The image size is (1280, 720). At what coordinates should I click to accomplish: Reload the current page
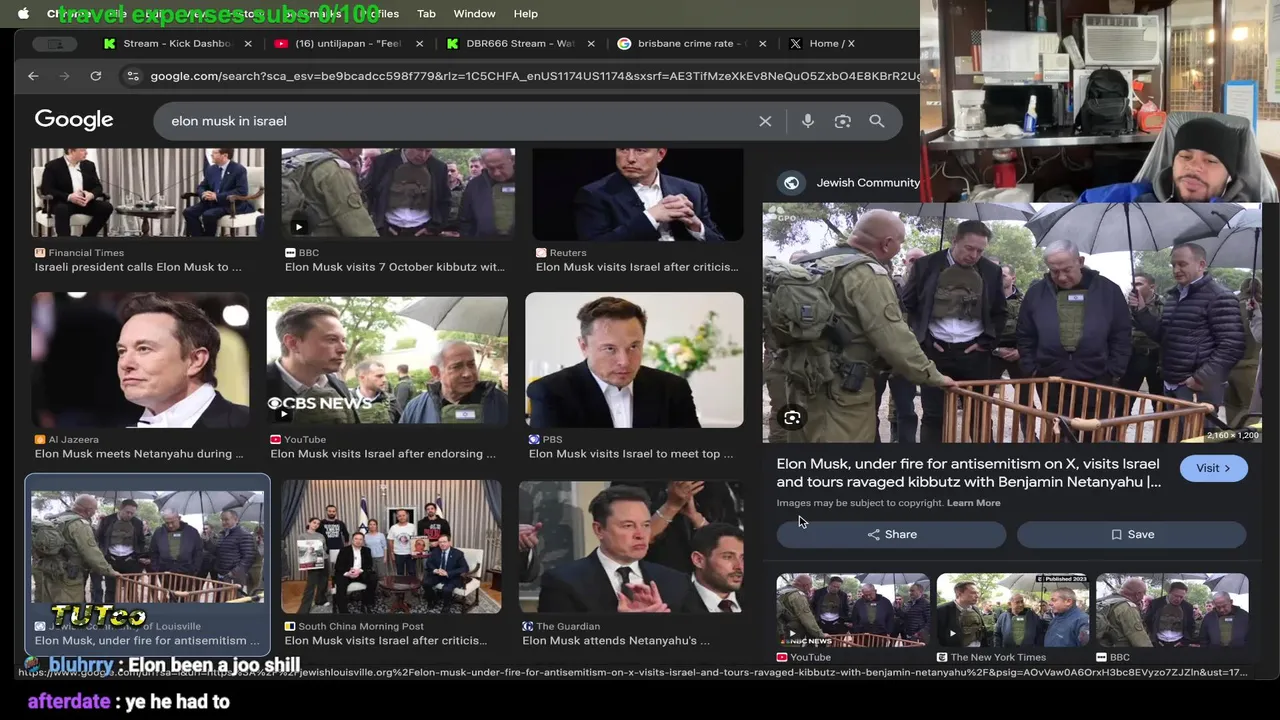pos(96,76)
